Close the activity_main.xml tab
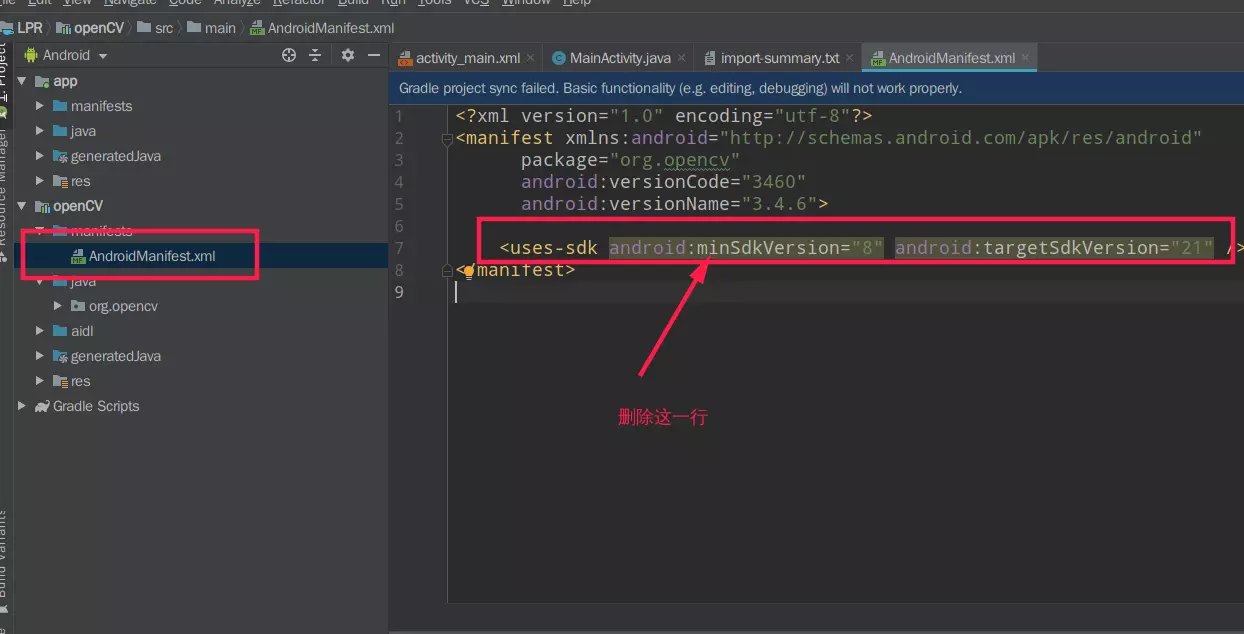The width and height of the screenshot is (1244, 634). click(530, 58)
